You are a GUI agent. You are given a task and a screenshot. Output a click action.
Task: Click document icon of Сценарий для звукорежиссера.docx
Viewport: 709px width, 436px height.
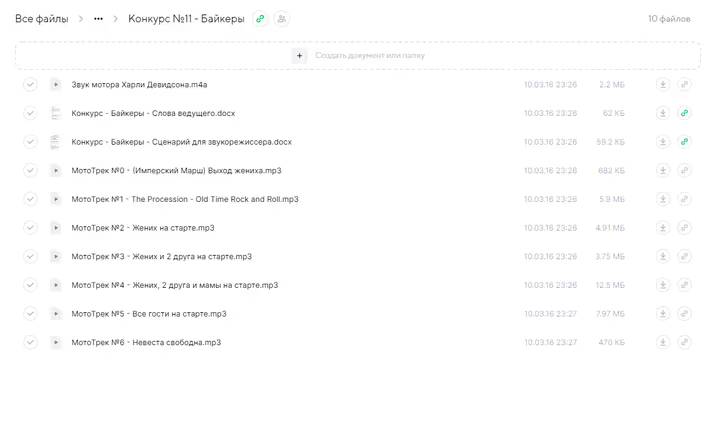click(x=56, y=142)
